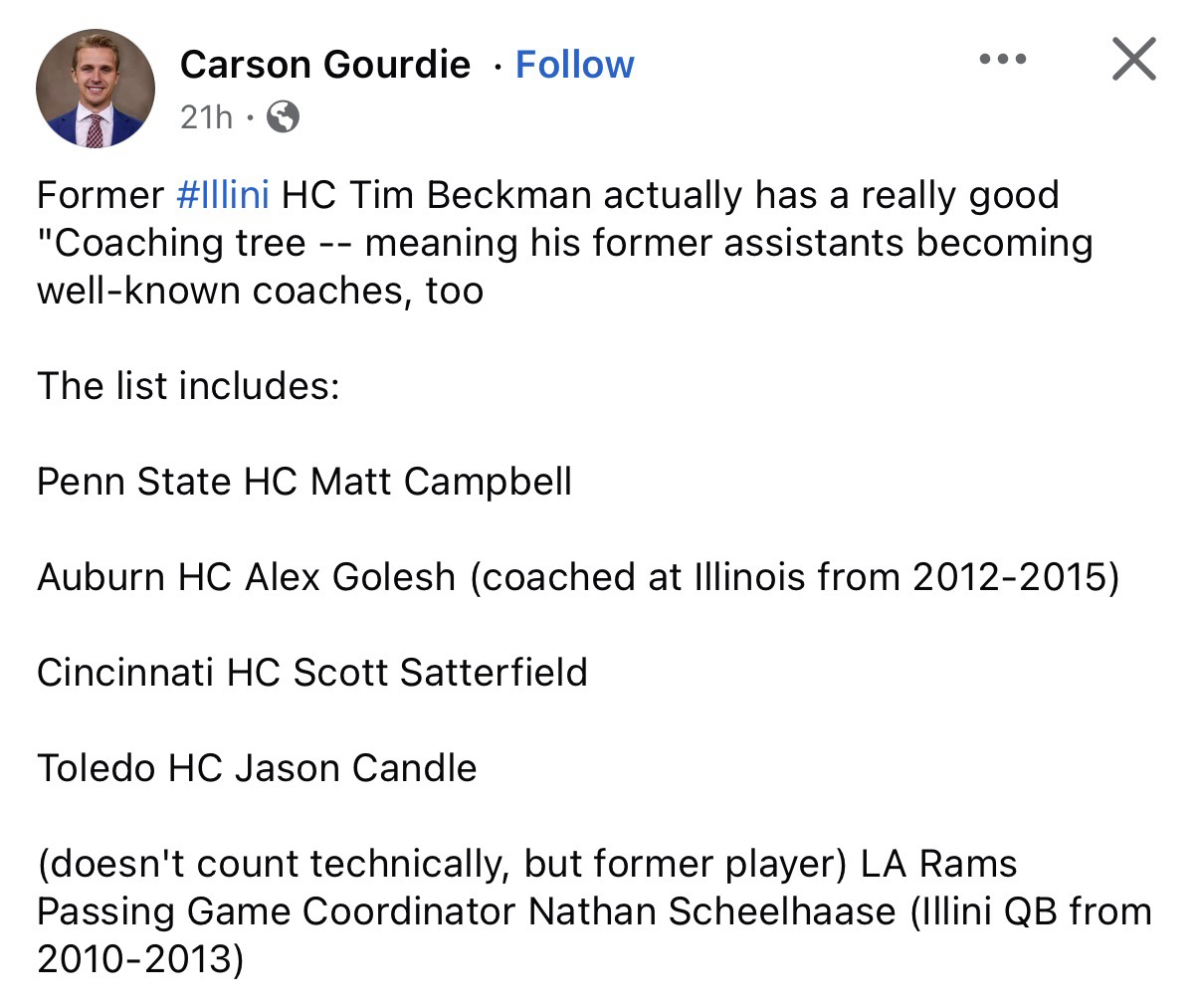Open Carson Gourdie's profile picture
This screenshot has height=1008, width=1200.
pyautogui.click(x=96, y=89)
